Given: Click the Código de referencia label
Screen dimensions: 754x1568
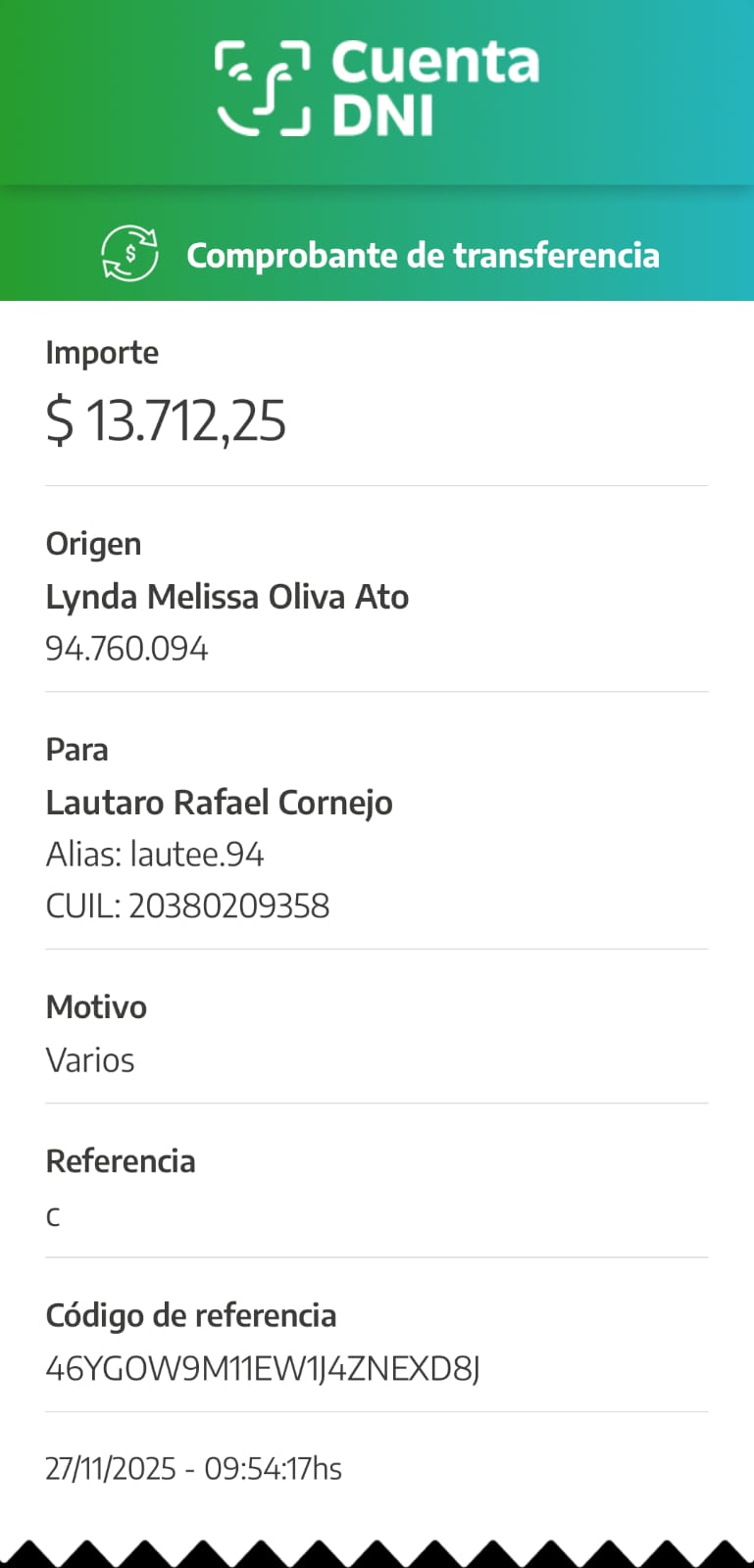Looking at the screenshot, I should [191, 1315].
